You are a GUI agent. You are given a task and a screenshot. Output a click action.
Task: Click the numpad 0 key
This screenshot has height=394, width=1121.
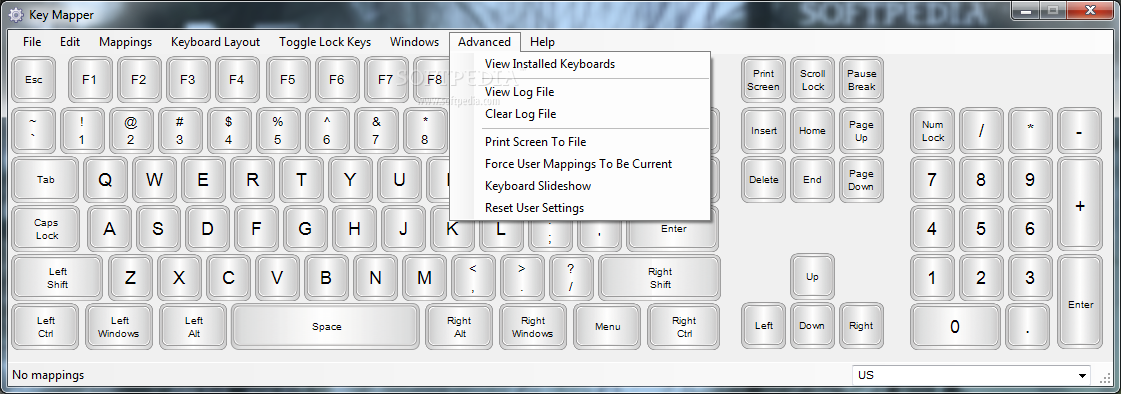tap(955, 327)
